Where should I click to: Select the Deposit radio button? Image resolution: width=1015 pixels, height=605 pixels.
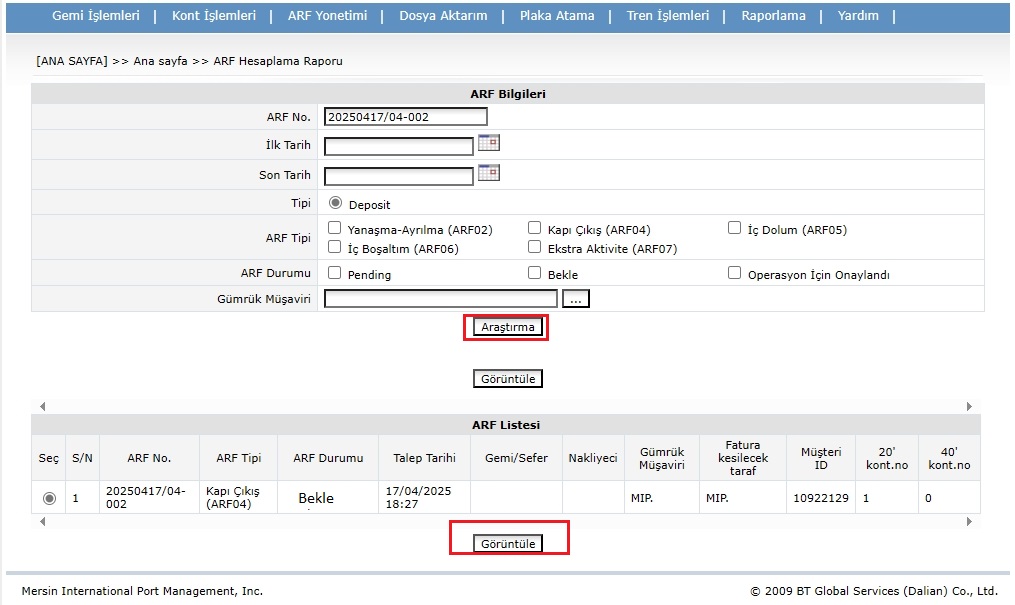335,203
